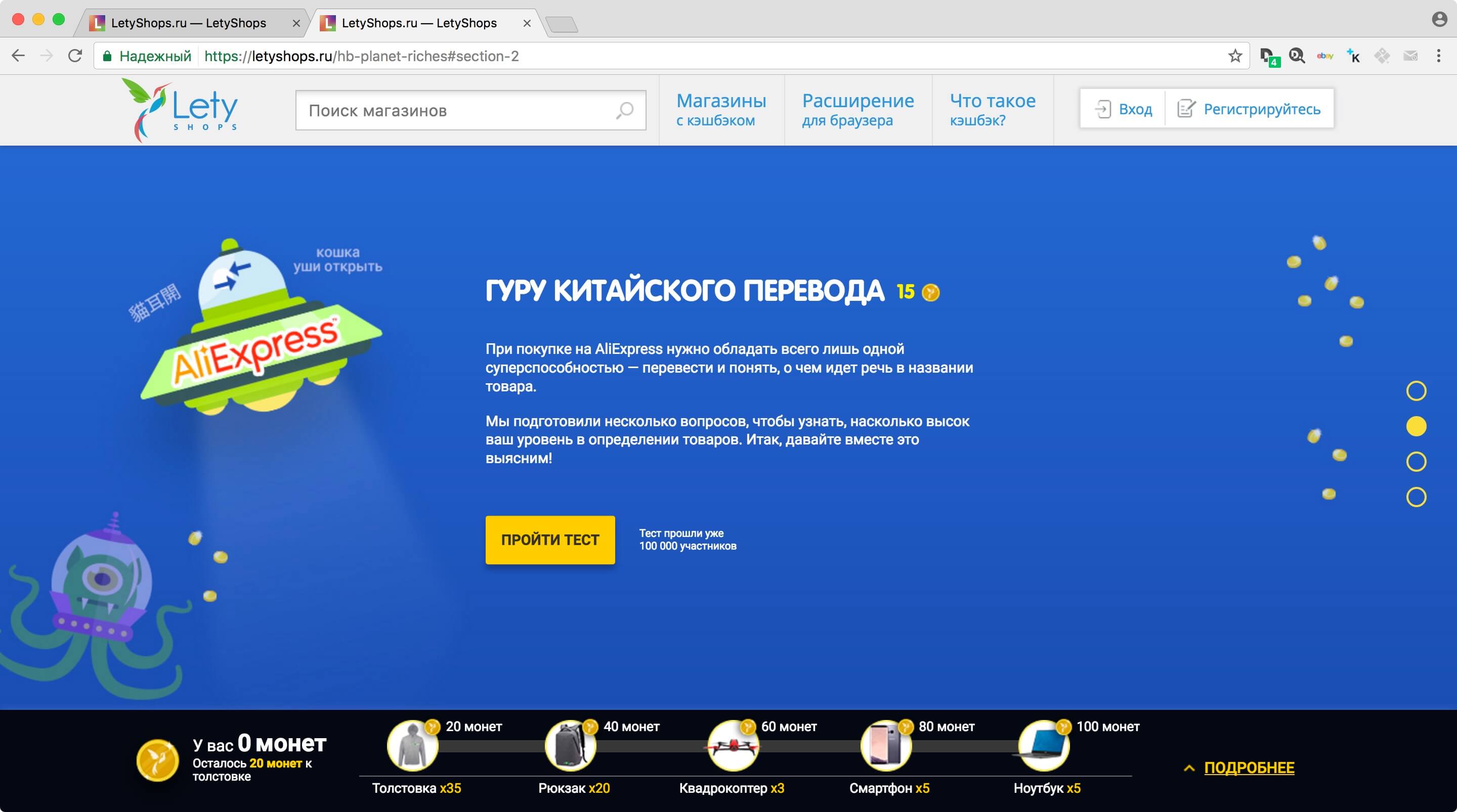The width and height of the screenshot is (1457, 812).
Task: Click the Квадрокоптер x3 prize label
Action: [x=732, y=788]
